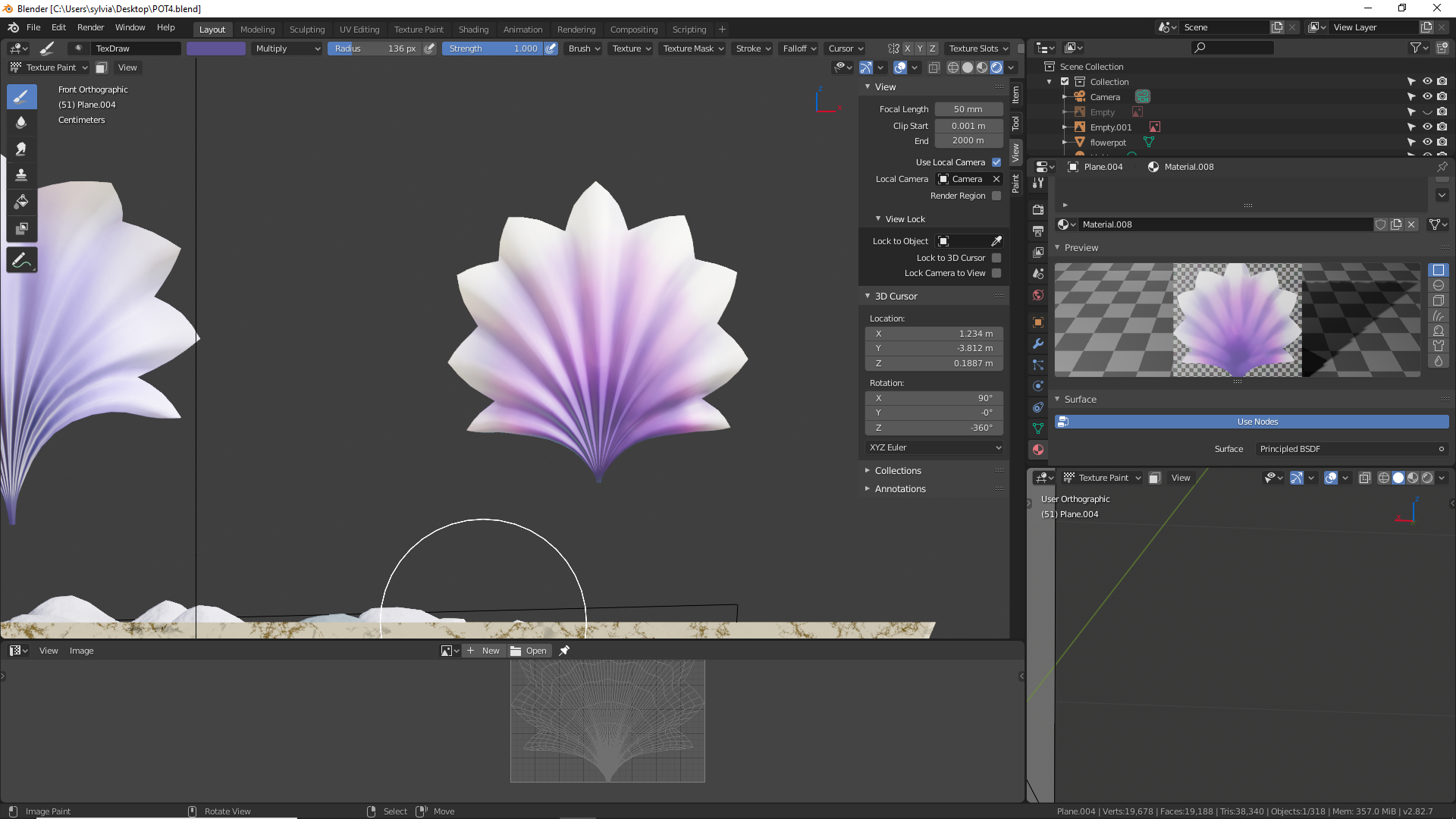This screenshot has height=819, width=1456.
Task: Click the Use Nodes button
Action: pos(1257,422)
